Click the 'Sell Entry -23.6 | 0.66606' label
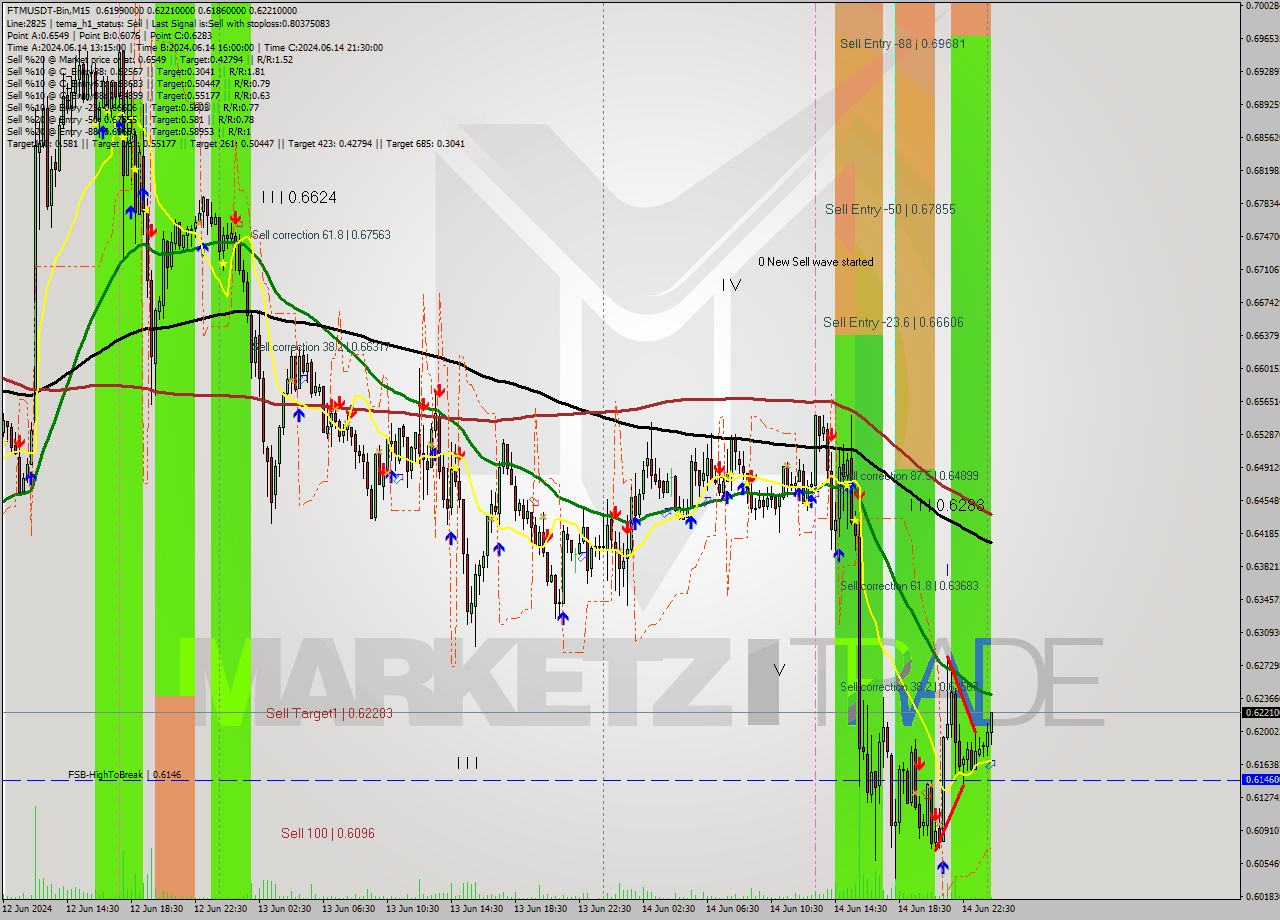Viewport: 1280px width, 920px height. click(x=893, y=322)
